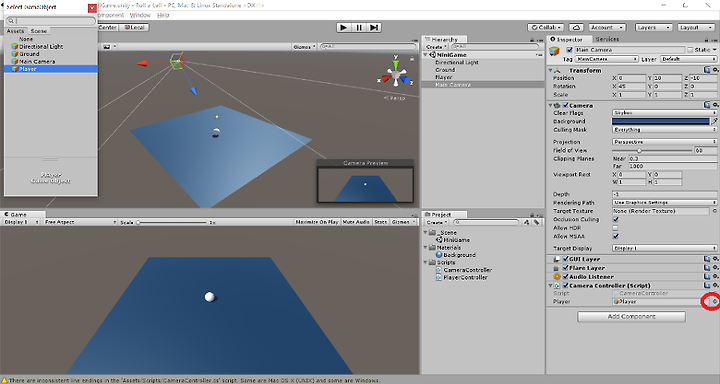The width and height of the screenshot is (720, 384).
Task: Toggle the Flare Layer checkbox
Action: [x=566, y=268]
